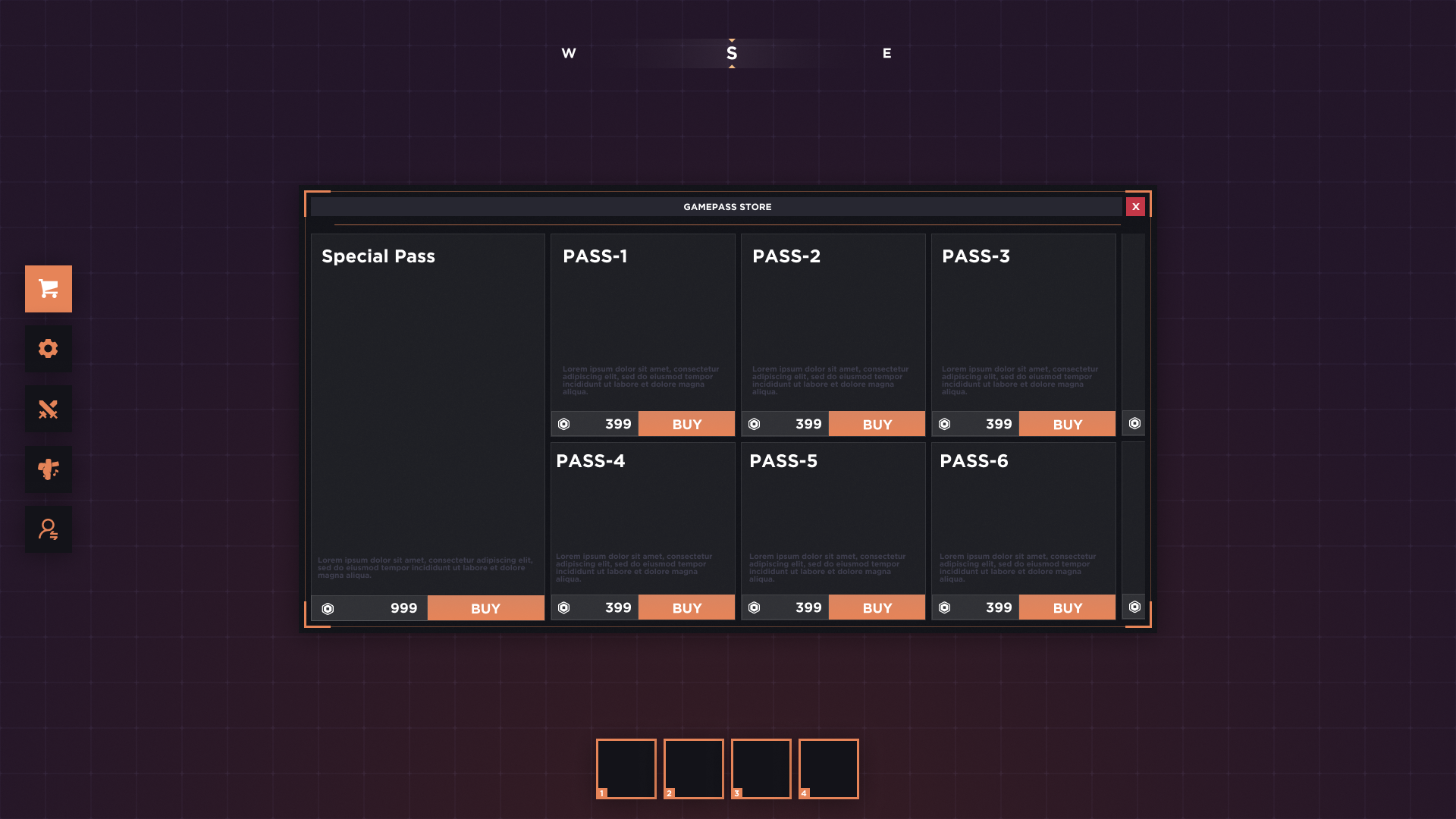Hit the BUY button for PASS-4
The image size is (1456, 819).
pyautogui.click(x=686, y=607)
